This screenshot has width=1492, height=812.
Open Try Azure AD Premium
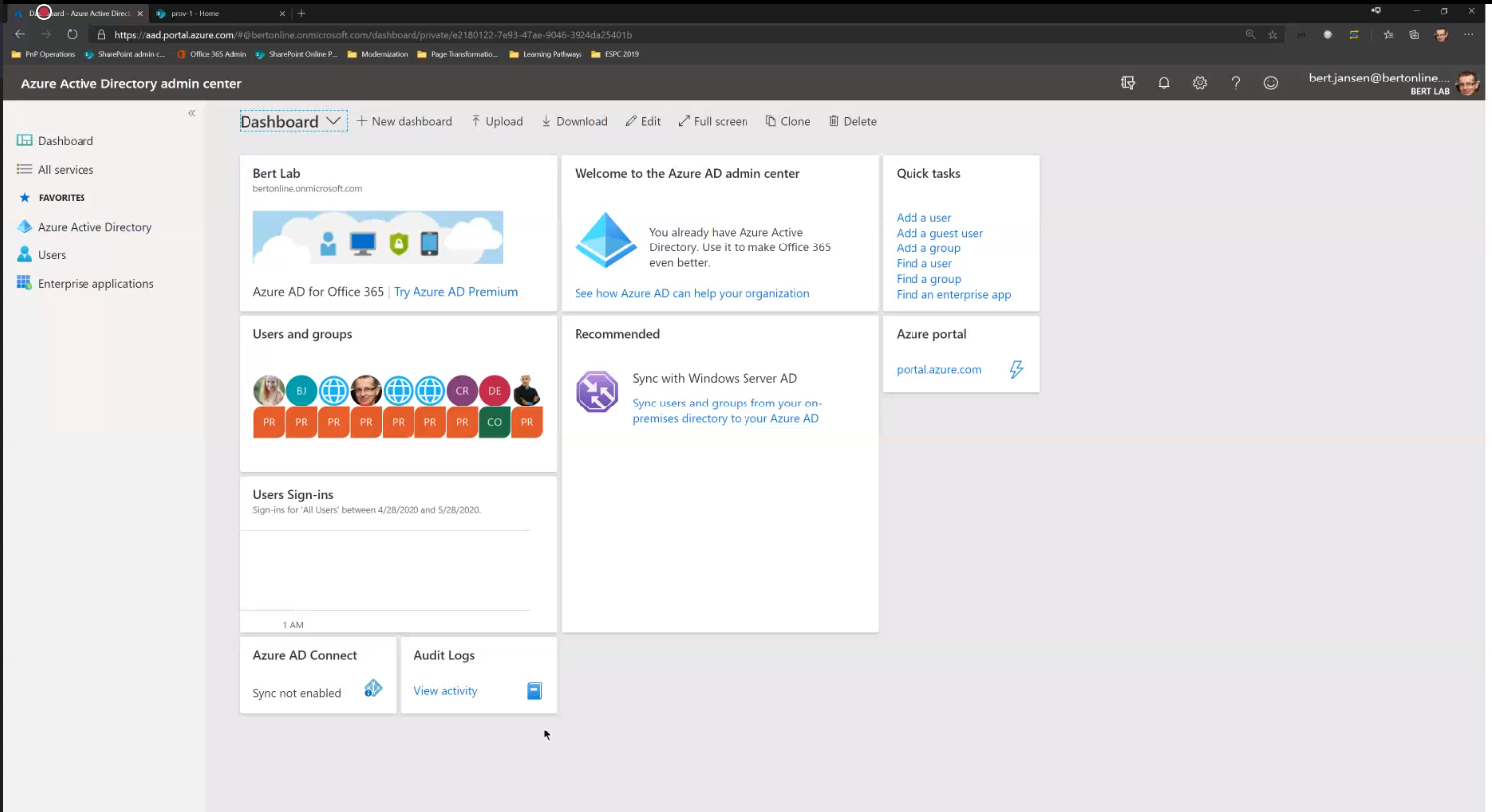pos(455,292)
